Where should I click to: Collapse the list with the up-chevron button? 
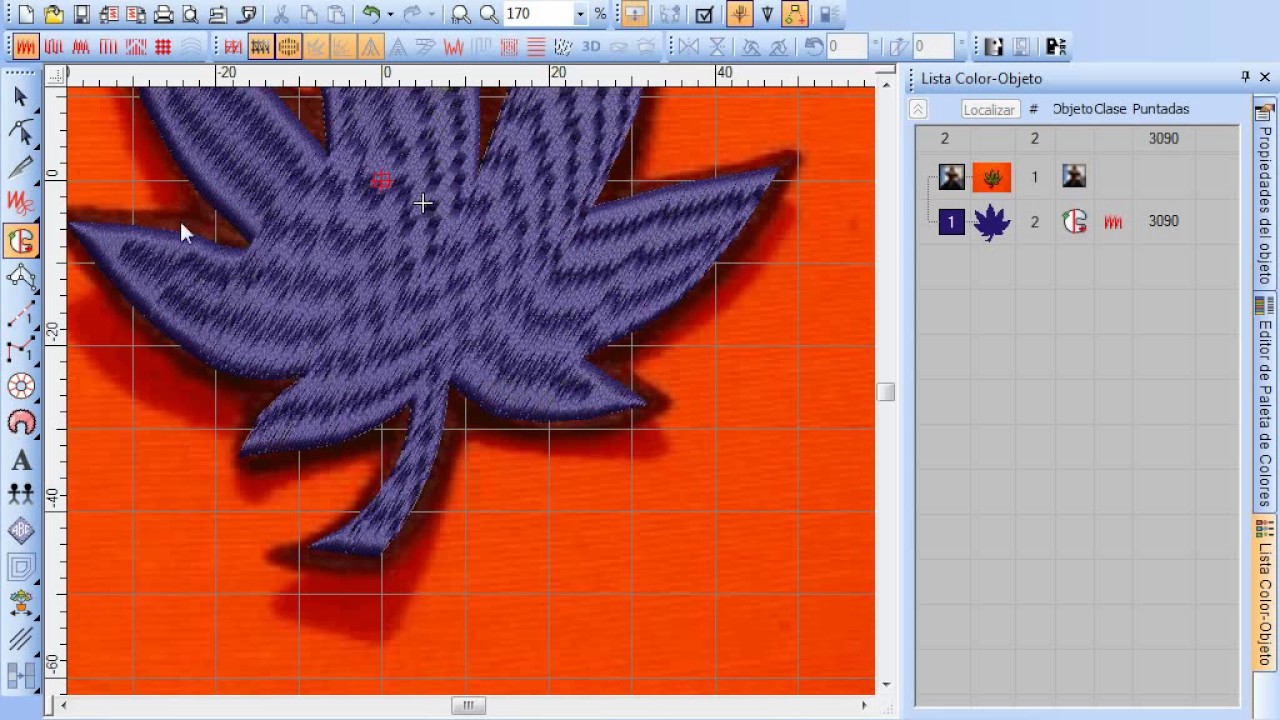pos(918,109)
